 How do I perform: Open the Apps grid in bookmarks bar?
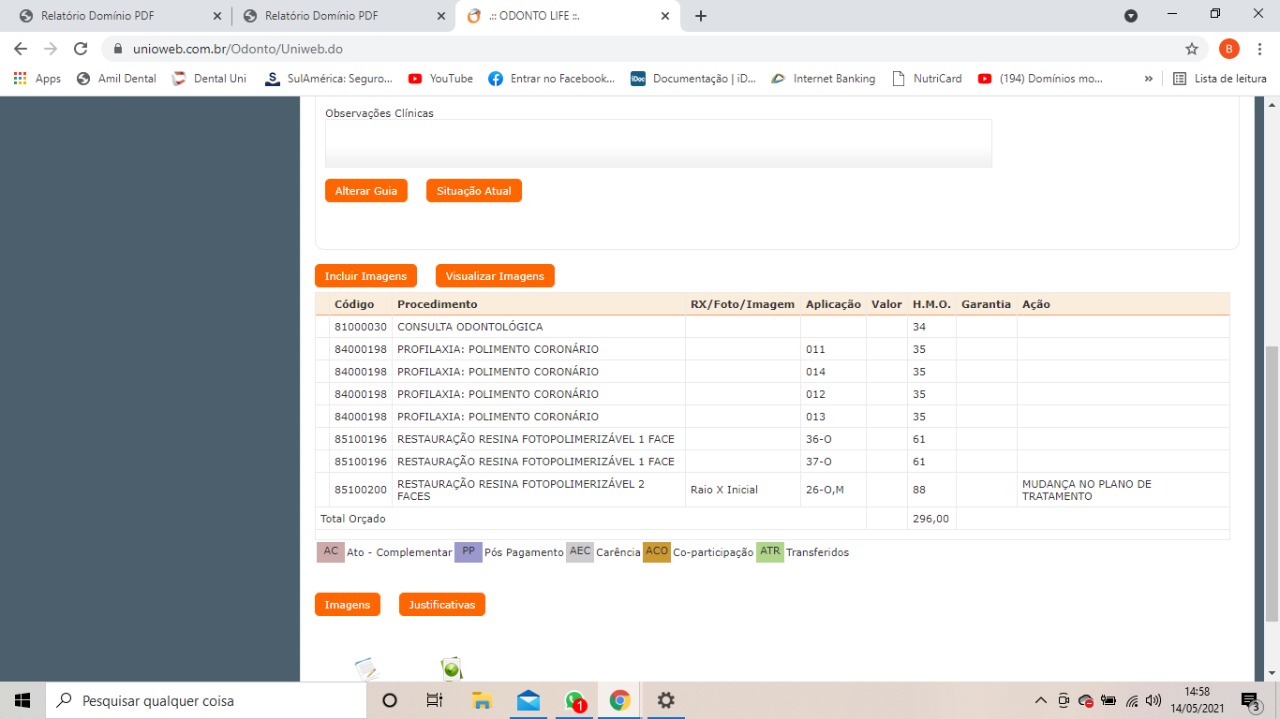click(37, 79)
